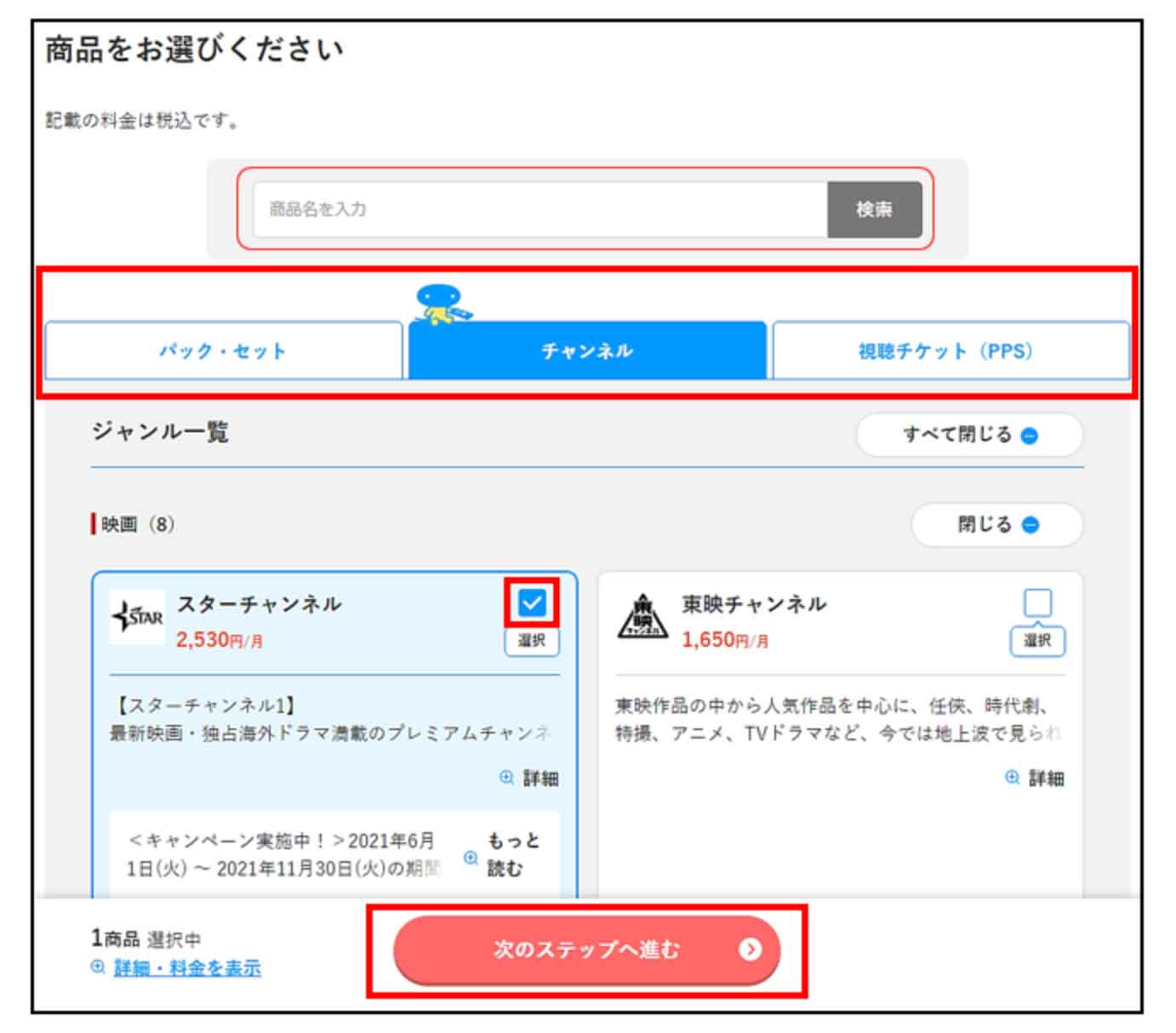Collapse the 映画 (8) section via 閉じる

997,525
